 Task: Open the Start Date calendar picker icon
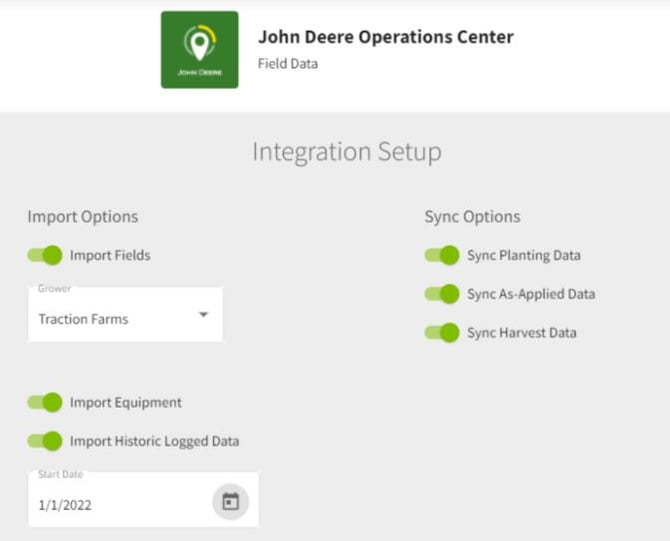coord(230,502)
